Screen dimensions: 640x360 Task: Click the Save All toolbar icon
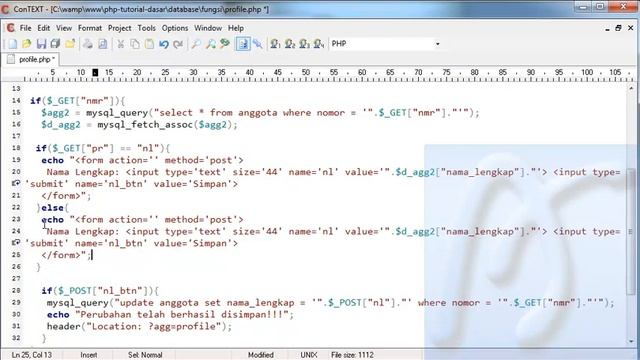(x=55, y=44)
